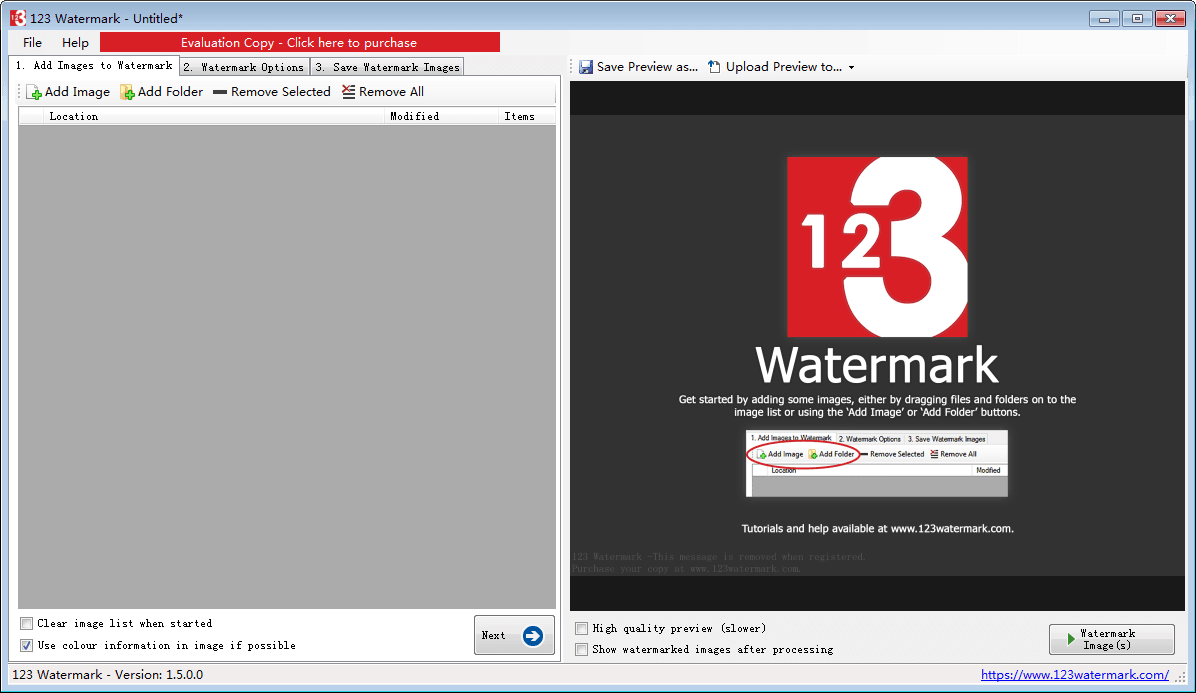
Task: Sort list by Modified column header
Action: pyautogui.click(x=414, y=116)
